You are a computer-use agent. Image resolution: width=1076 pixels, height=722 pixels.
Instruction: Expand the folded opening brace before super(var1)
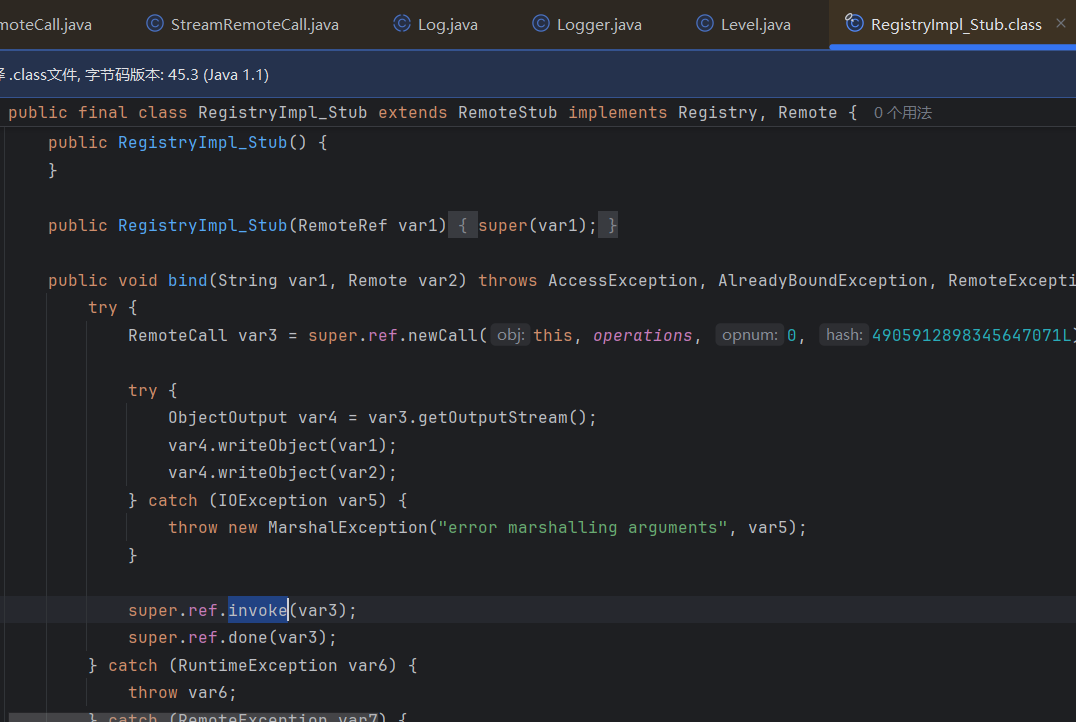pyautogui.click(x=463, y=226)
